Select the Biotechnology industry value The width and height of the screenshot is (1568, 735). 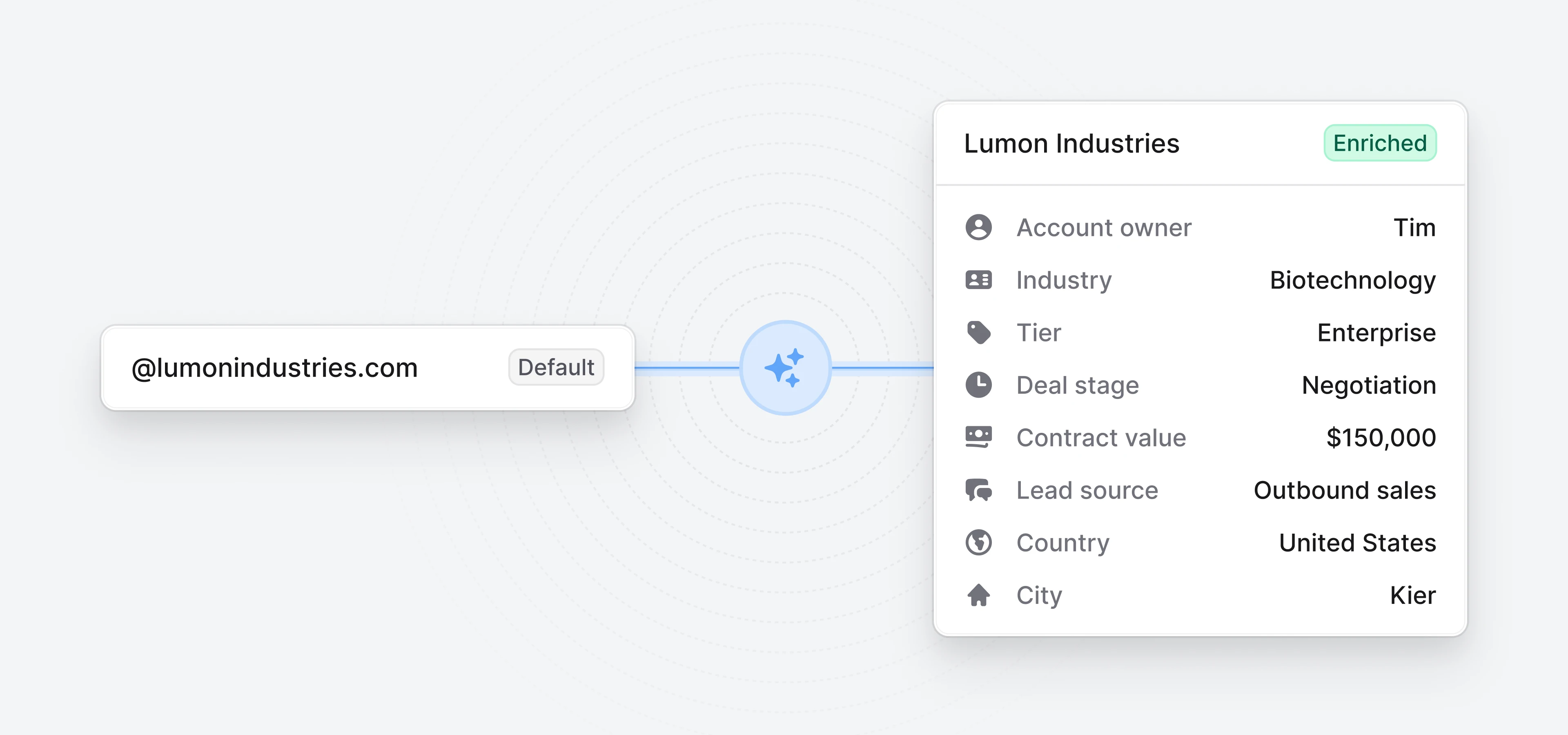(1352, 281)
